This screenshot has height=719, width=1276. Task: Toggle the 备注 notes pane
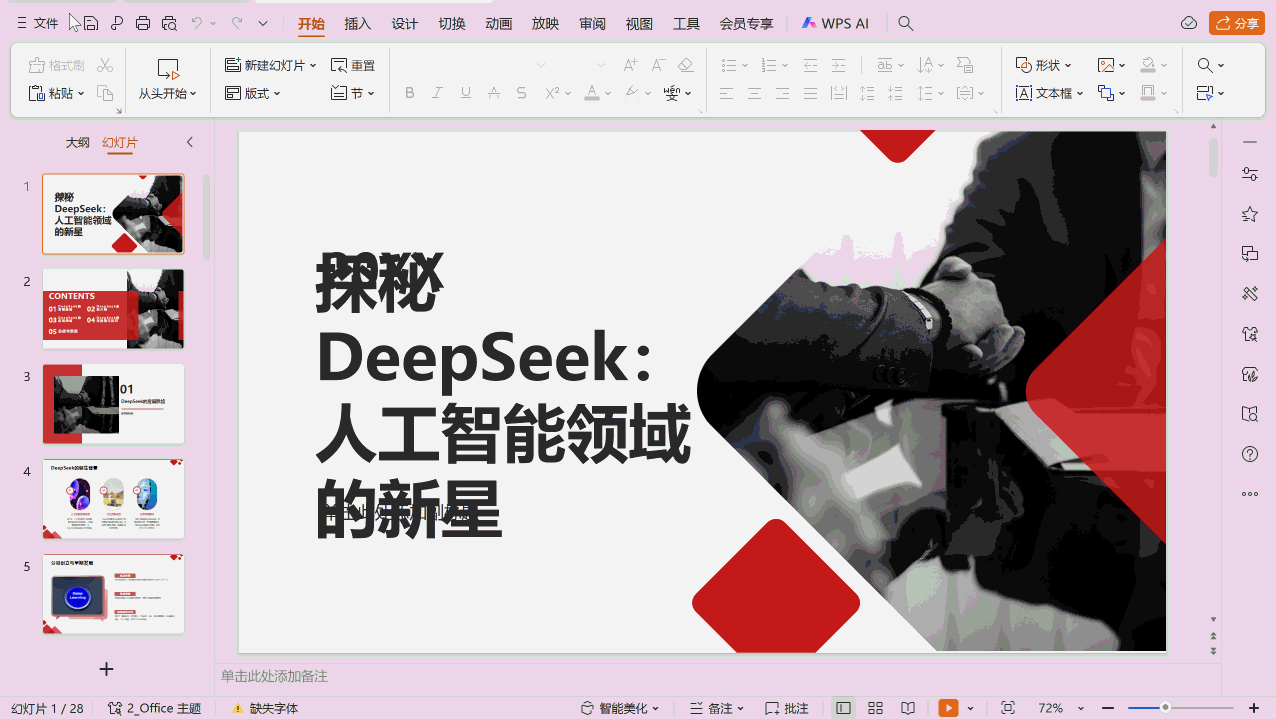tap(717, 708)
